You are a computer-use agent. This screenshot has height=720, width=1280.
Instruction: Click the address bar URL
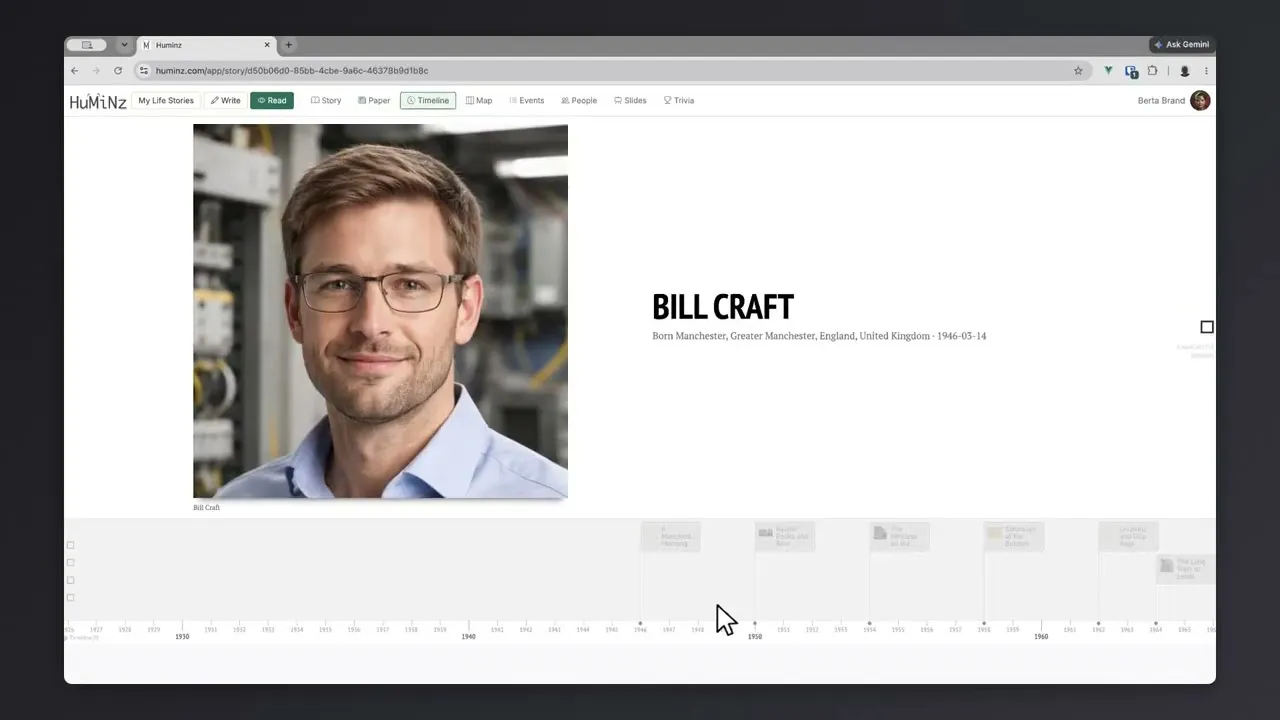pyautogui.click(x=292, y=71)
